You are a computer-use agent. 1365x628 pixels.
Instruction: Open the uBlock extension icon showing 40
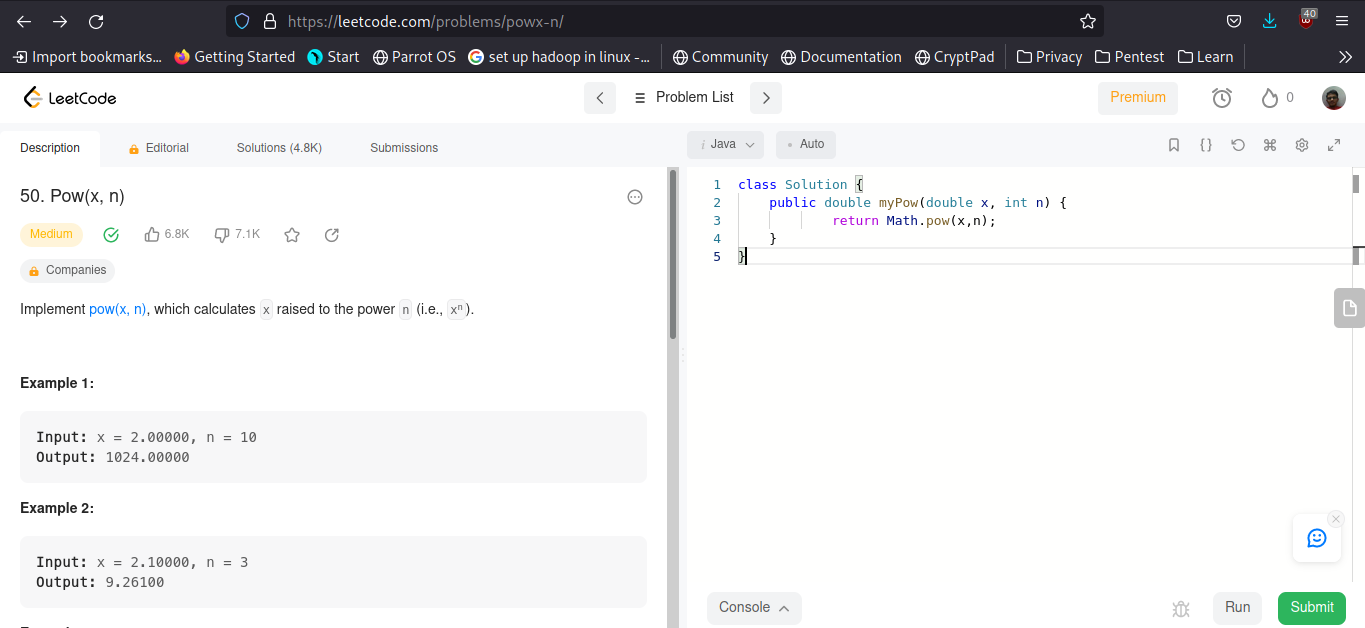click(1306, 20)
